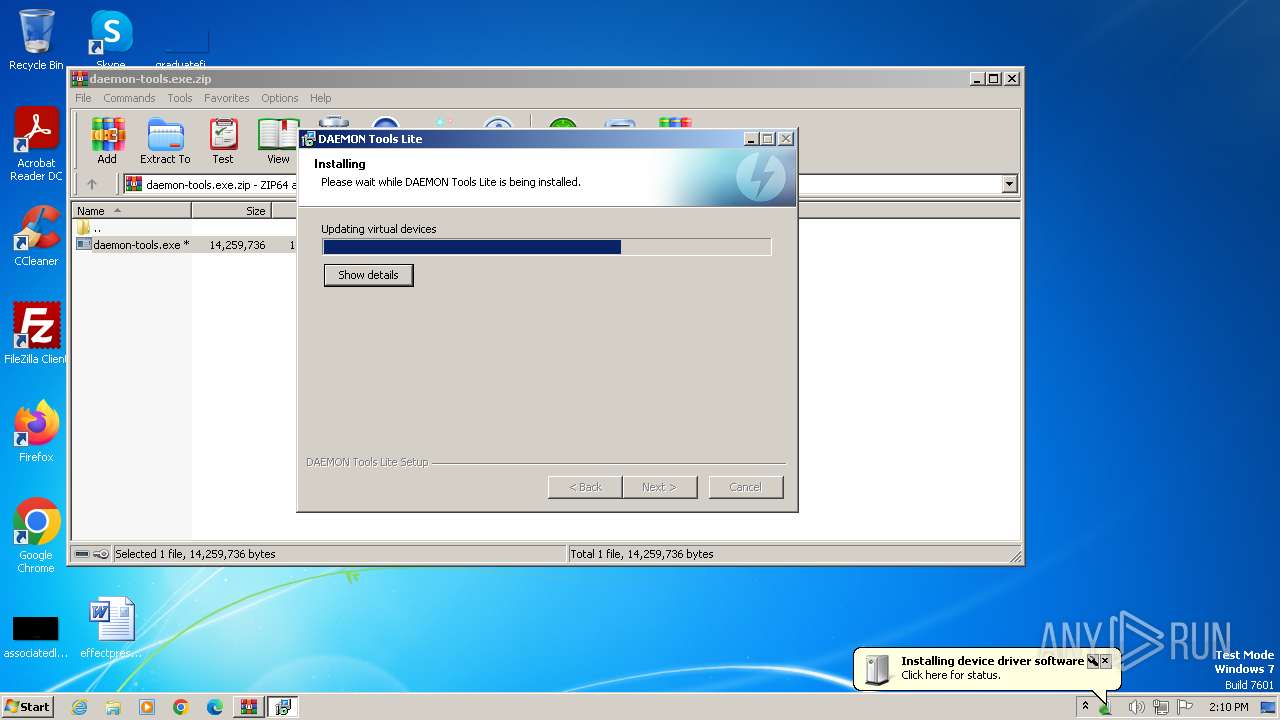Close the device driver notification balloon
The height and width of the screenshot is (720, 1280).
coord(1105,661)
